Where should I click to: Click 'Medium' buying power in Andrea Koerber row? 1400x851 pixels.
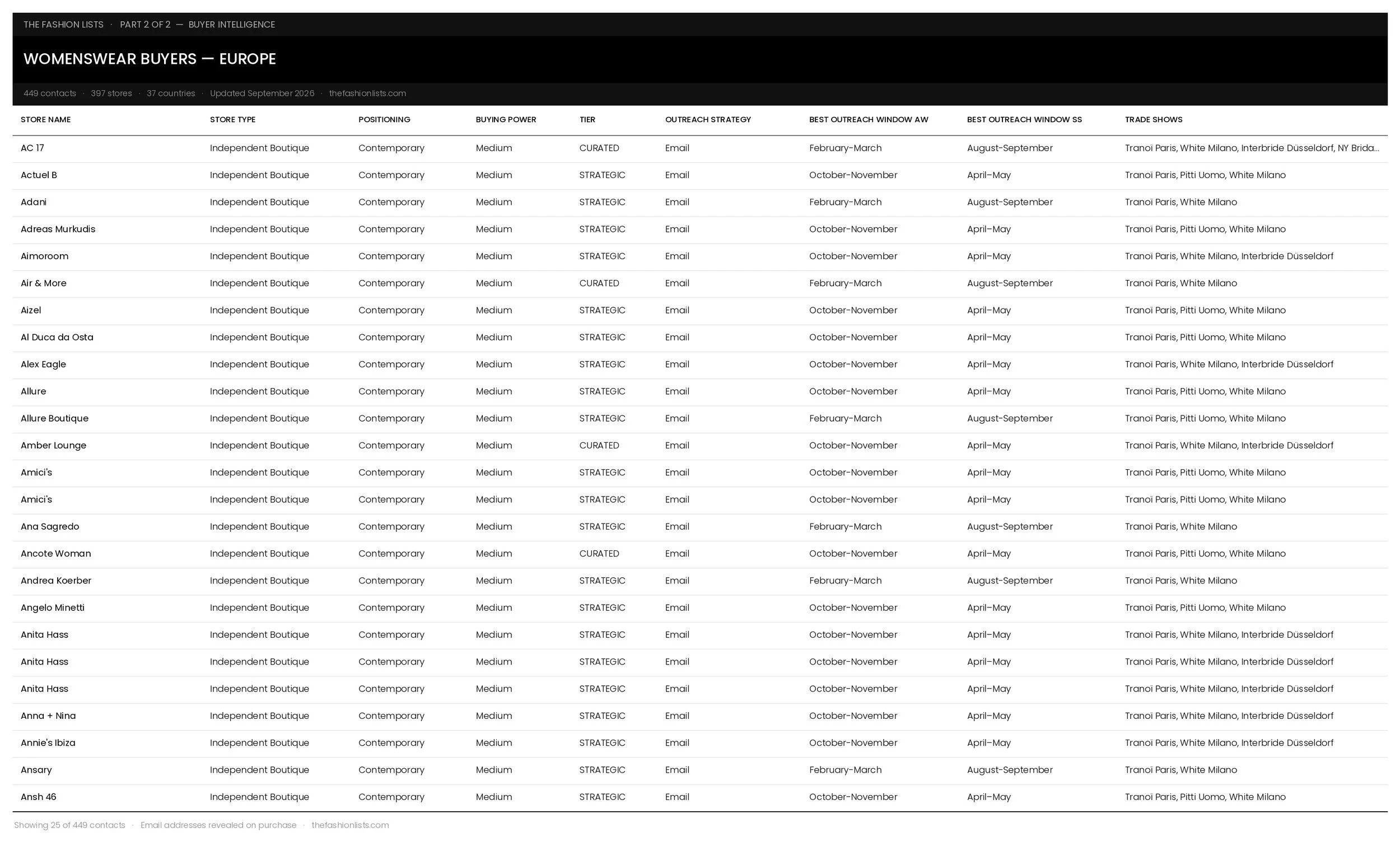coord(494,581)
